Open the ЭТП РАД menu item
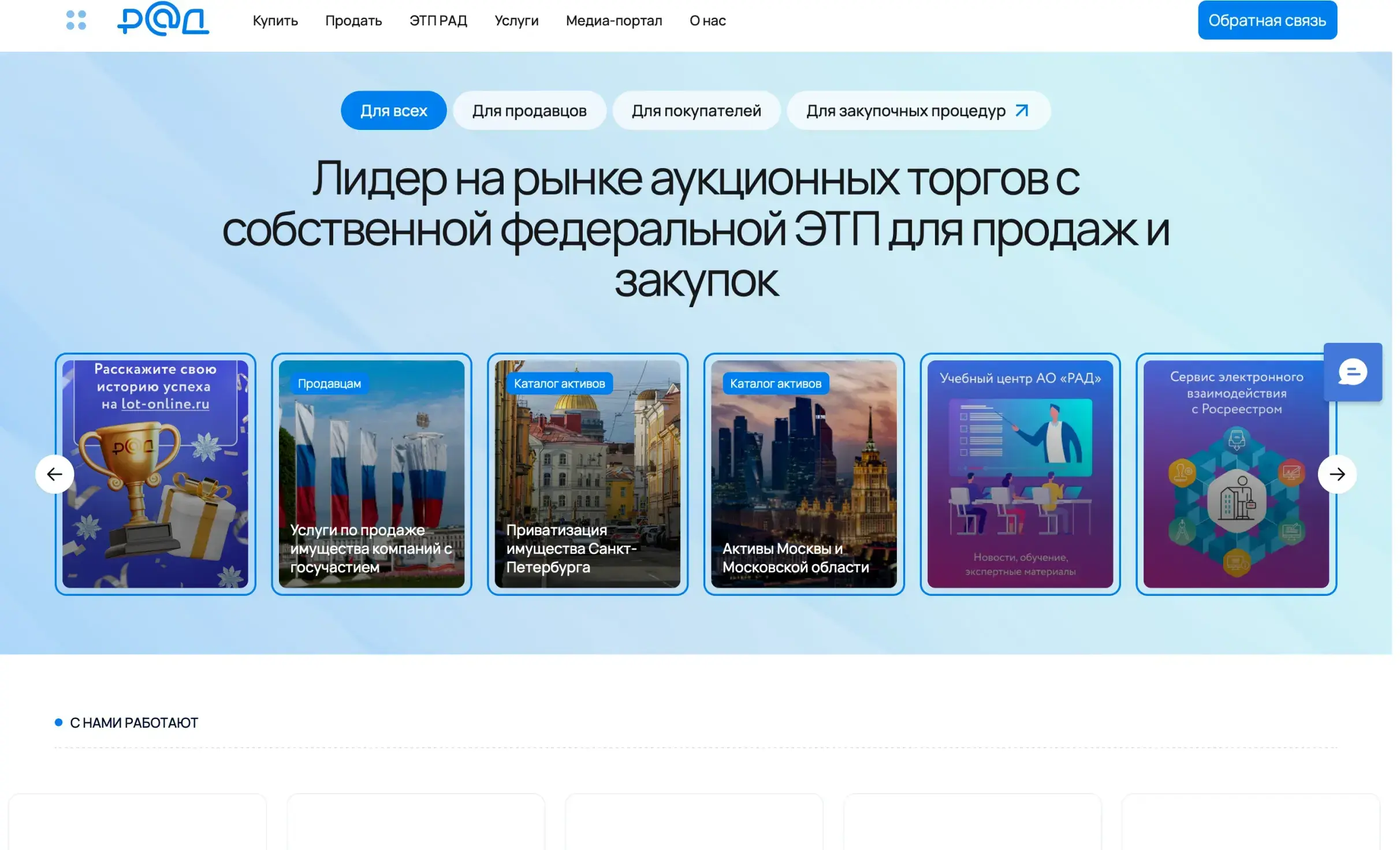Screen dimensions: 1400x850 (x=439, y=21)
